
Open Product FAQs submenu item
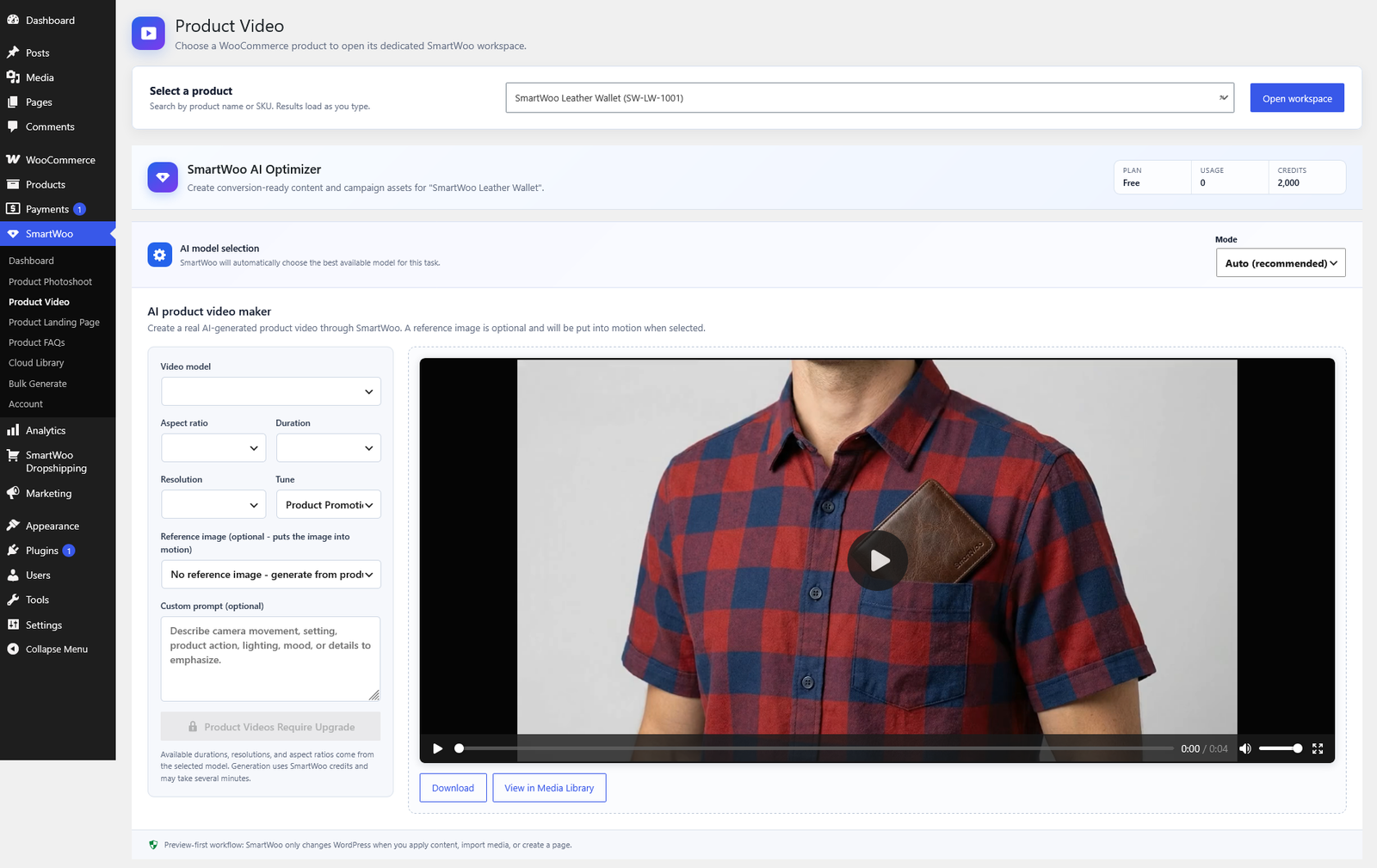pyautogui.click(x=36, y=342)
